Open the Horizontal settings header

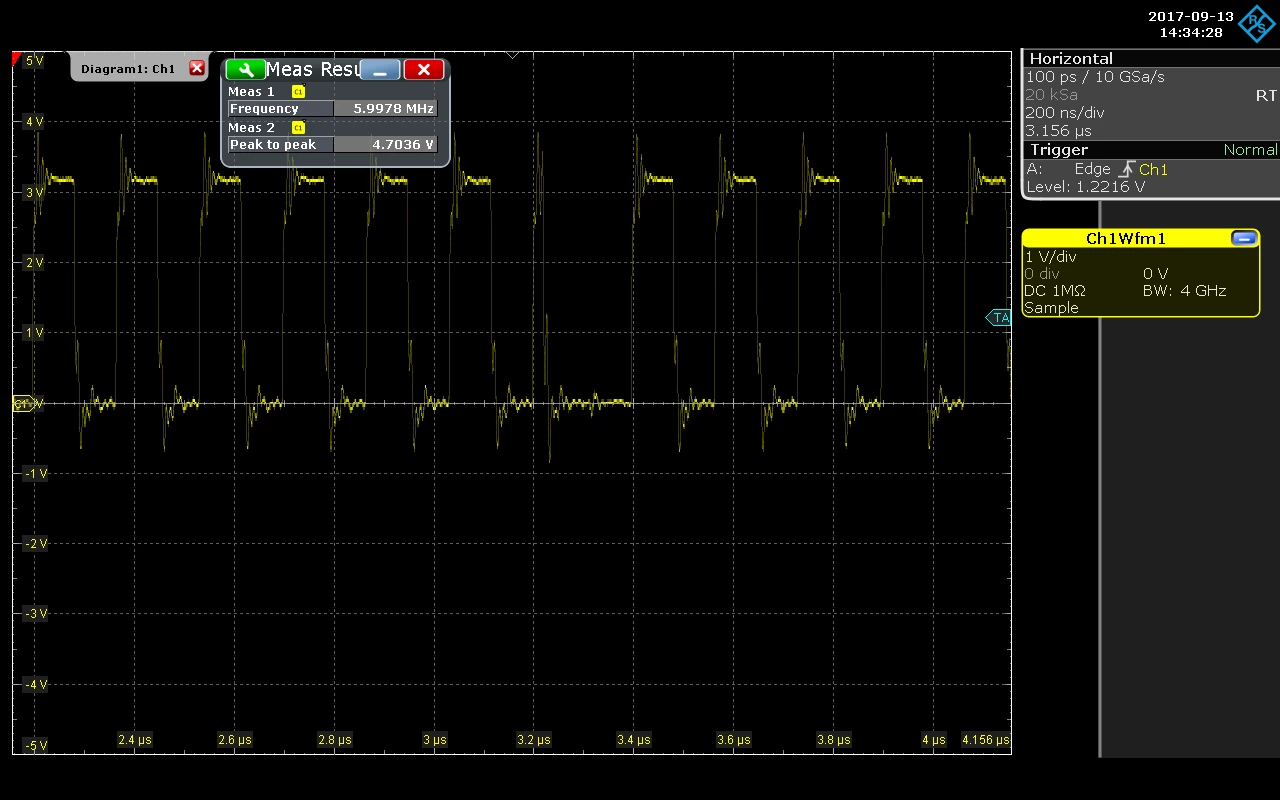tap(1150, 59)
